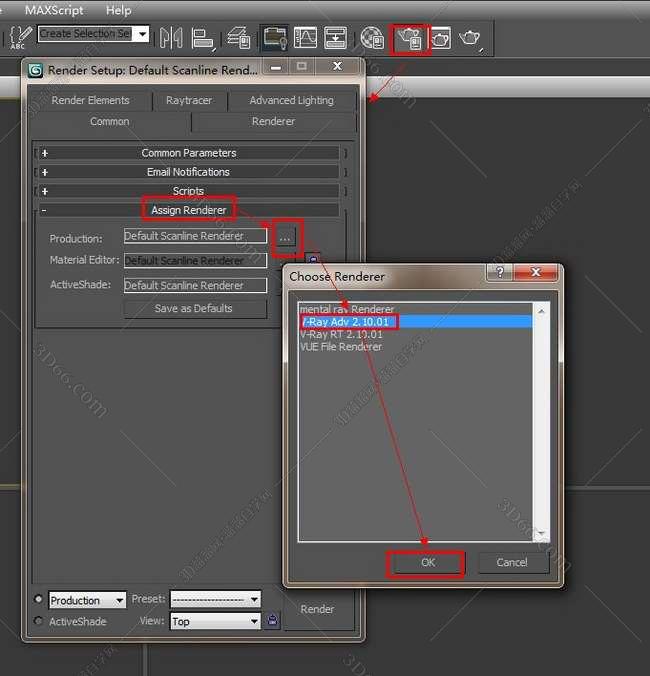Click the Render button
650x676 pixels.
pos(318,609)
